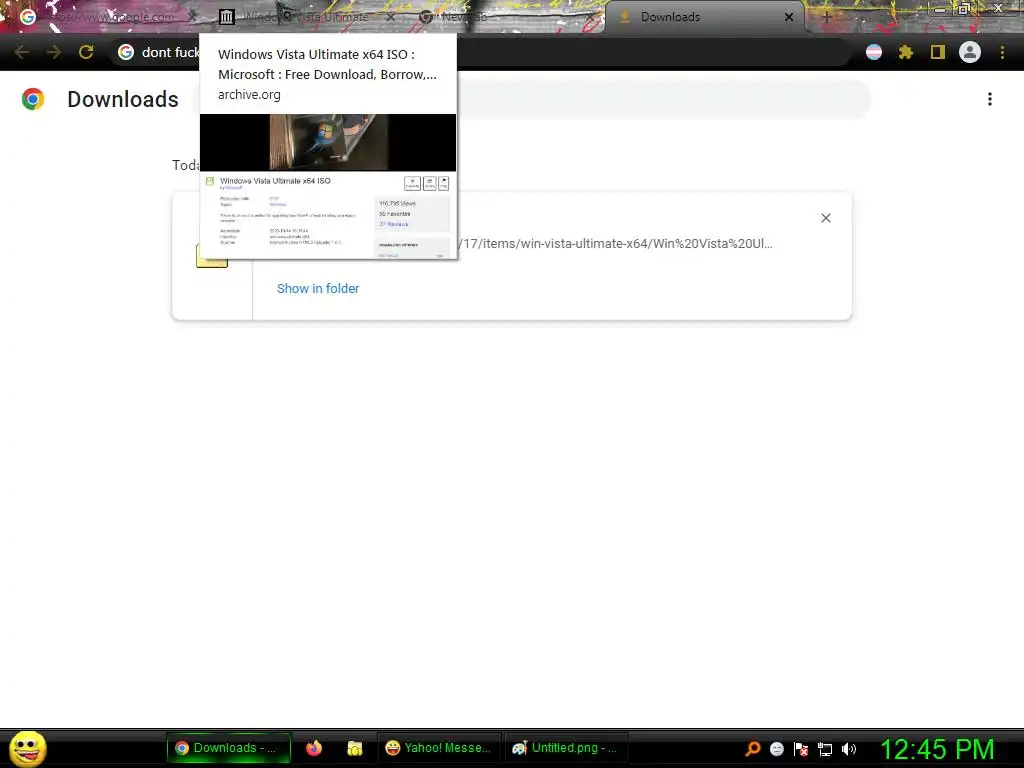1024x768 pixels.
Task: Toggle the side panel icon
Action: point(938,52)
